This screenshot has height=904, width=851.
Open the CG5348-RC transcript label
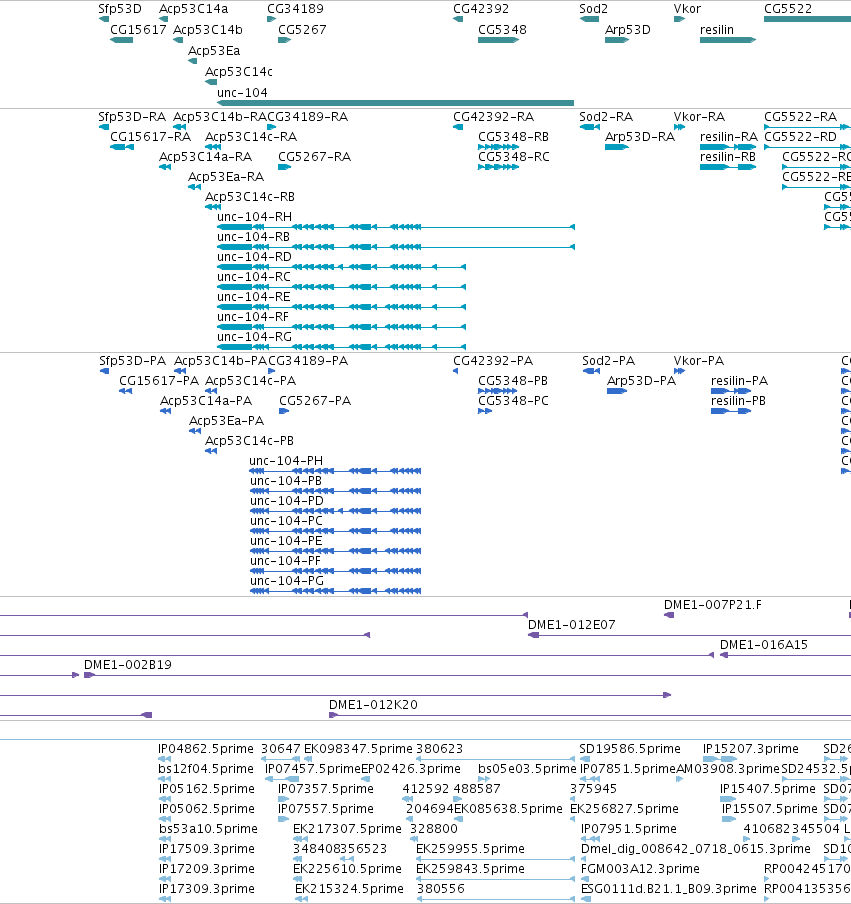514,157
